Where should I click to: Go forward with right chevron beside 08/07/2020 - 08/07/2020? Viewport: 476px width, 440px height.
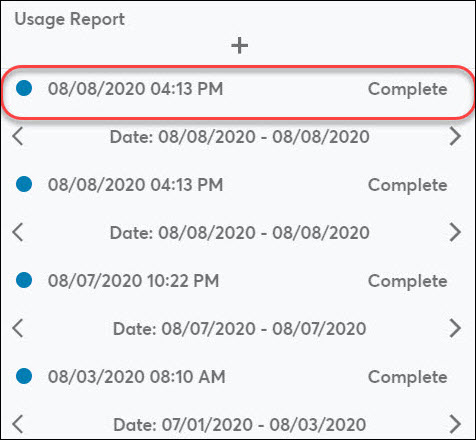click(455, 328)
